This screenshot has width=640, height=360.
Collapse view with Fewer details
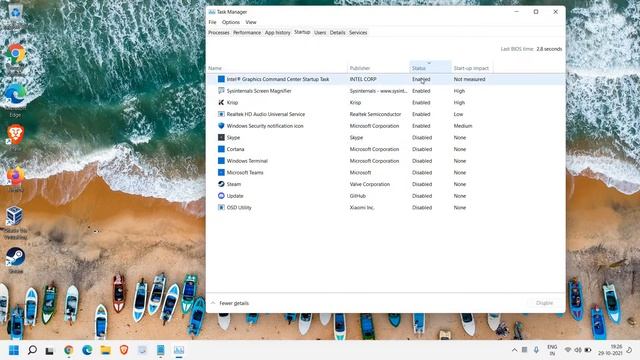click(230, 303)
